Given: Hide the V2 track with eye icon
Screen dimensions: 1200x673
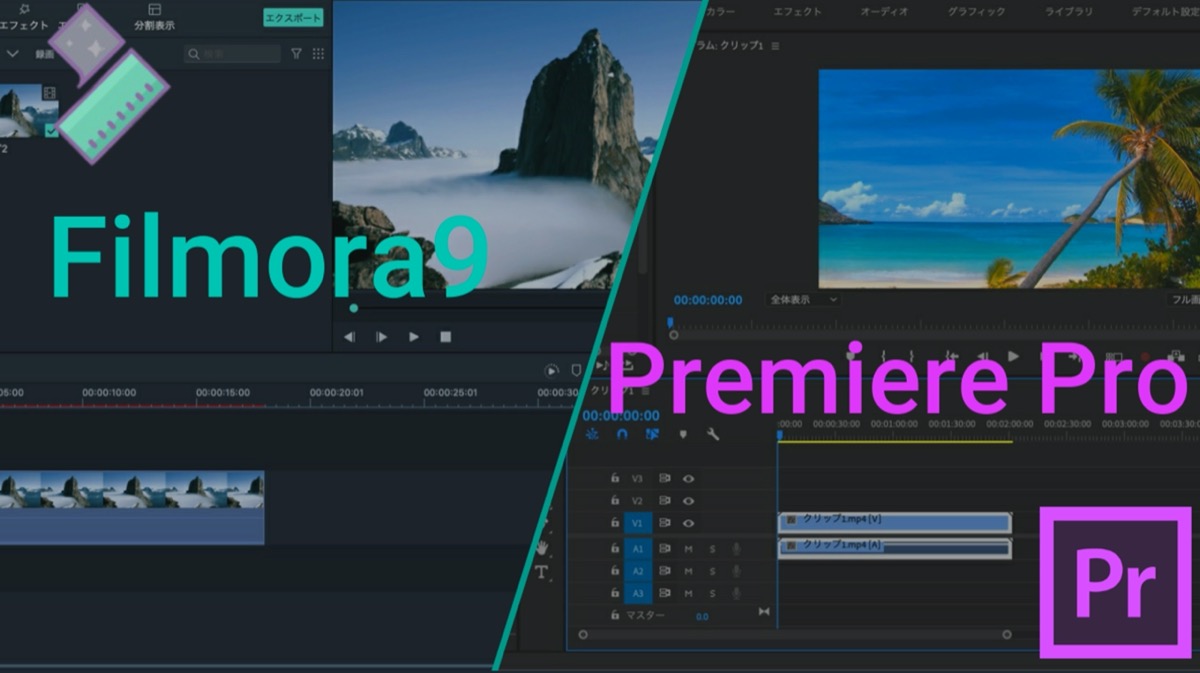Looking at the screenshot, I should pyautogui.click(x=688, y=501).
